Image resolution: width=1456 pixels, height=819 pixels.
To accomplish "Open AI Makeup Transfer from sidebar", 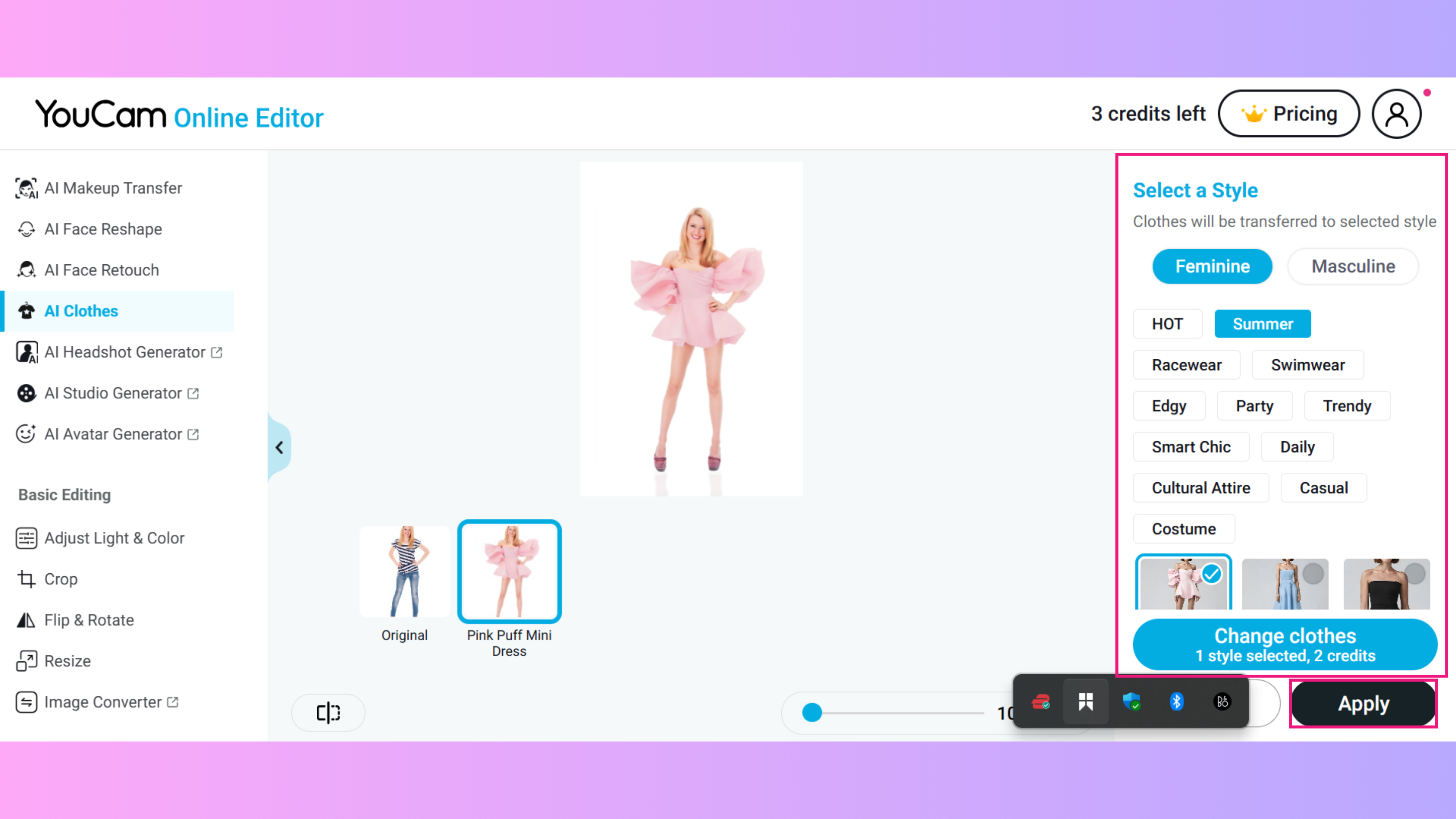I will pos(113,188).
